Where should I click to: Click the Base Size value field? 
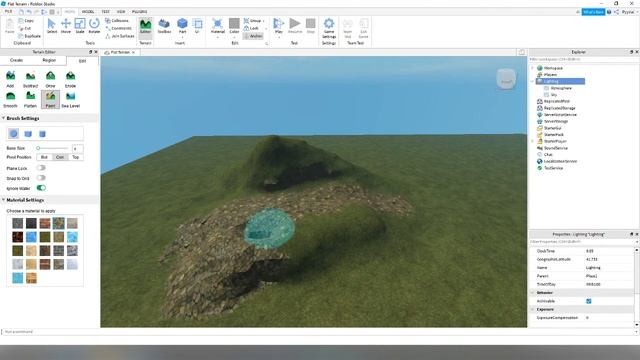[77, 148]
